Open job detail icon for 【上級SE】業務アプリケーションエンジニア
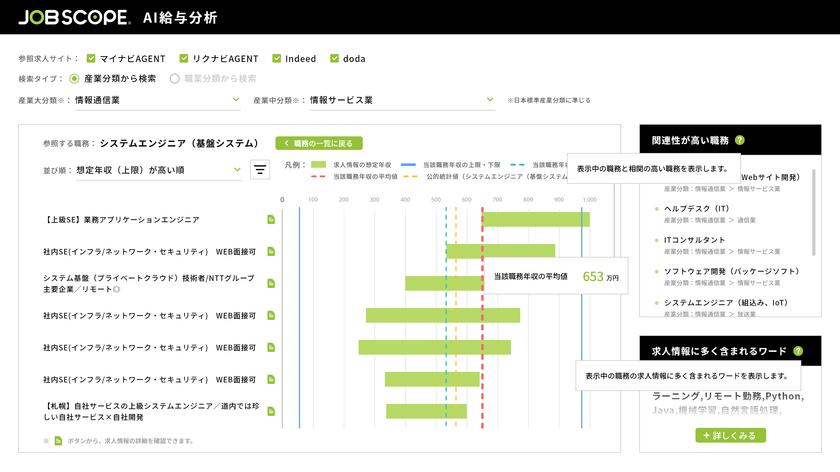The height and width of the screenshot is (472, 840). point(271,220)
